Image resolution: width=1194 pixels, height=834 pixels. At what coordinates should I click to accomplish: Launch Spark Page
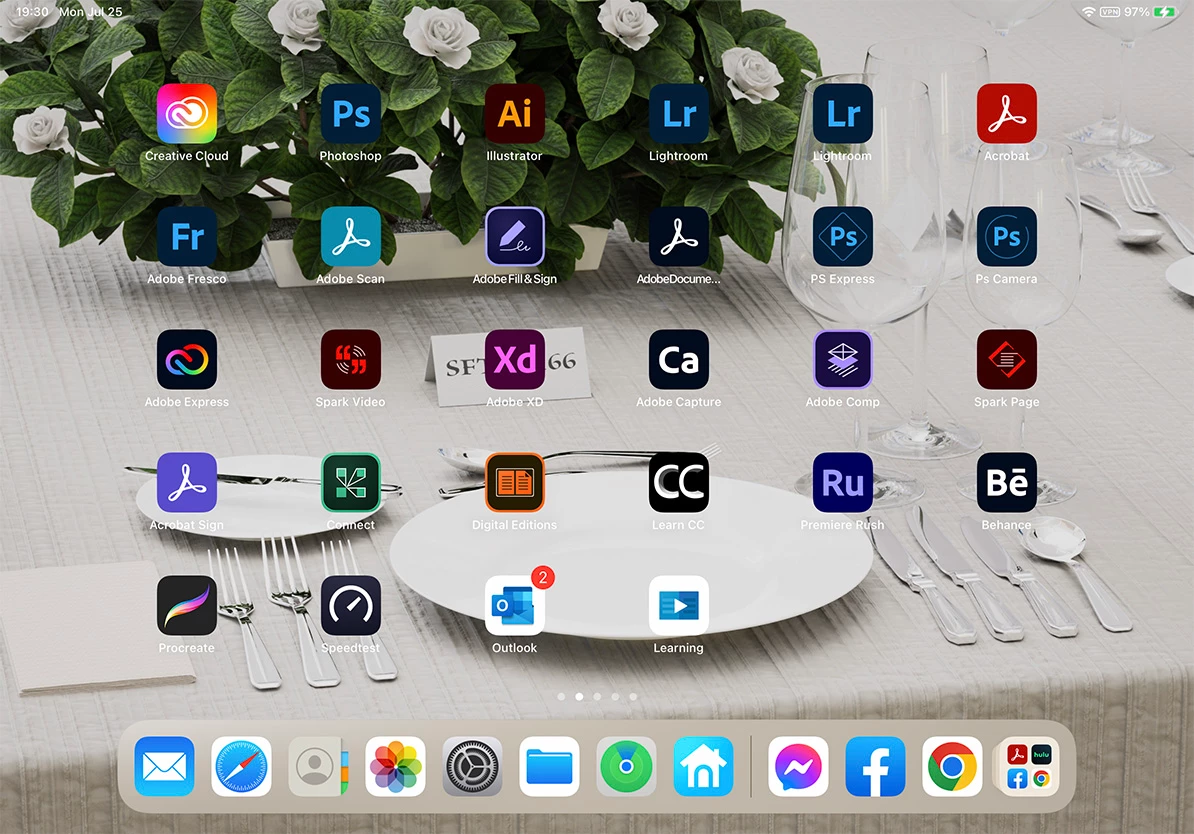tap(1007, 359)
